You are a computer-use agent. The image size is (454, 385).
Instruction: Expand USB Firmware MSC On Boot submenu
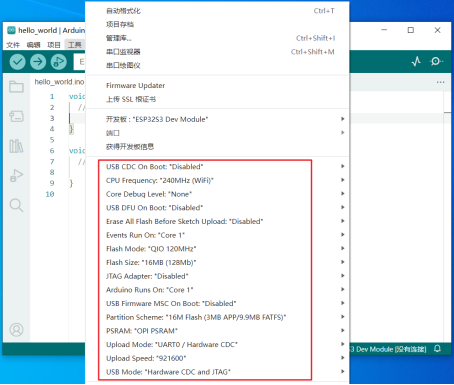click(x=217, y=303)
